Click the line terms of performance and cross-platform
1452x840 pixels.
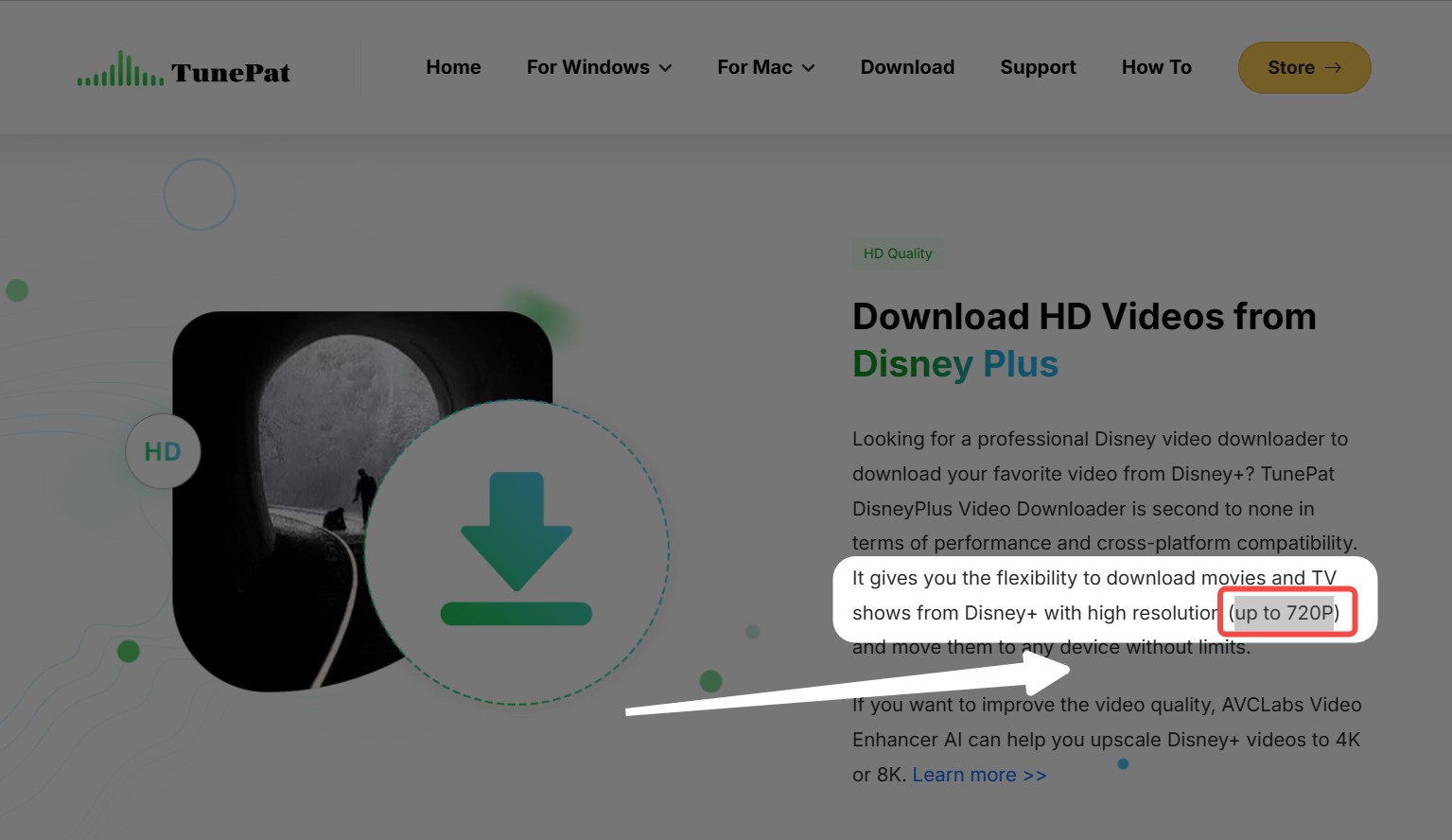coord(1105,543)
